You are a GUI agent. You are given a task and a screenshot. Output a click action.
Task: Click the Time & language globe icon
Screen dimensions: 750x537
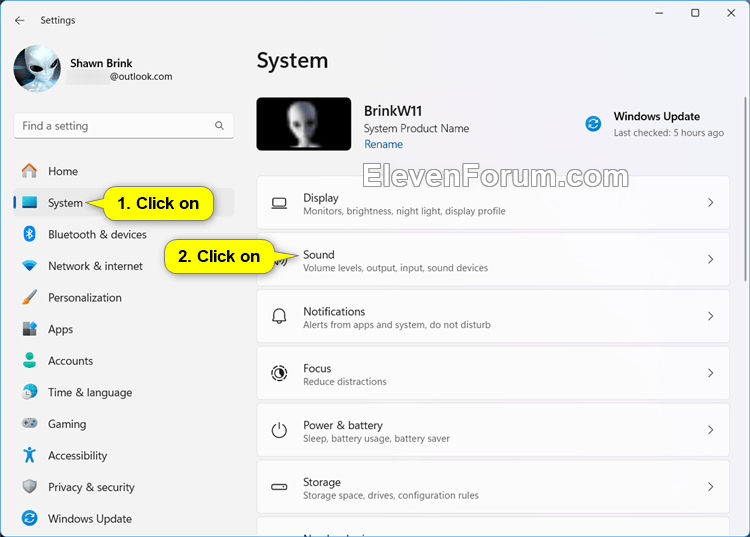click(x=29, y=392)
